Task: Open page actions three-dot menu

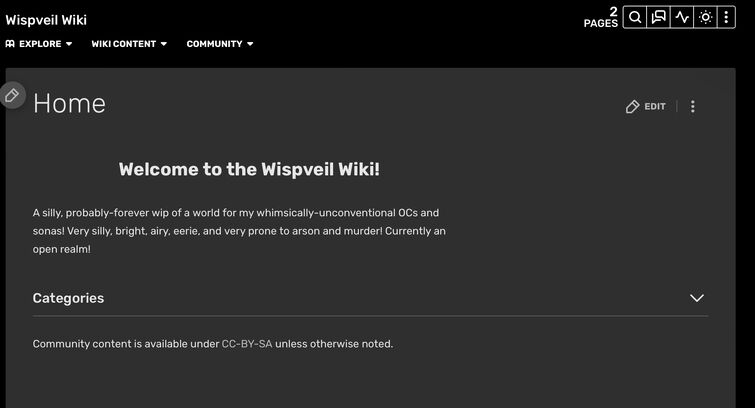Action: pyautogui.click(x=692, y=106)
